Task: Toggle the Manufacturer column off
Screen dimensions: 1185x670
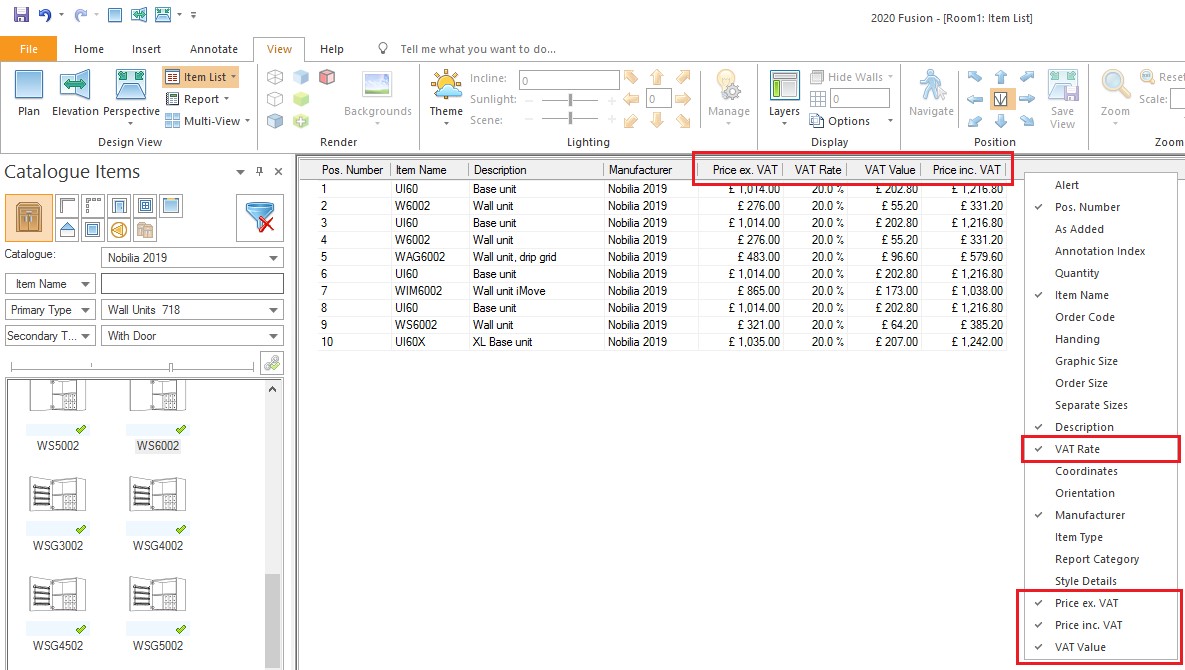Action: tap(1102, 514)
